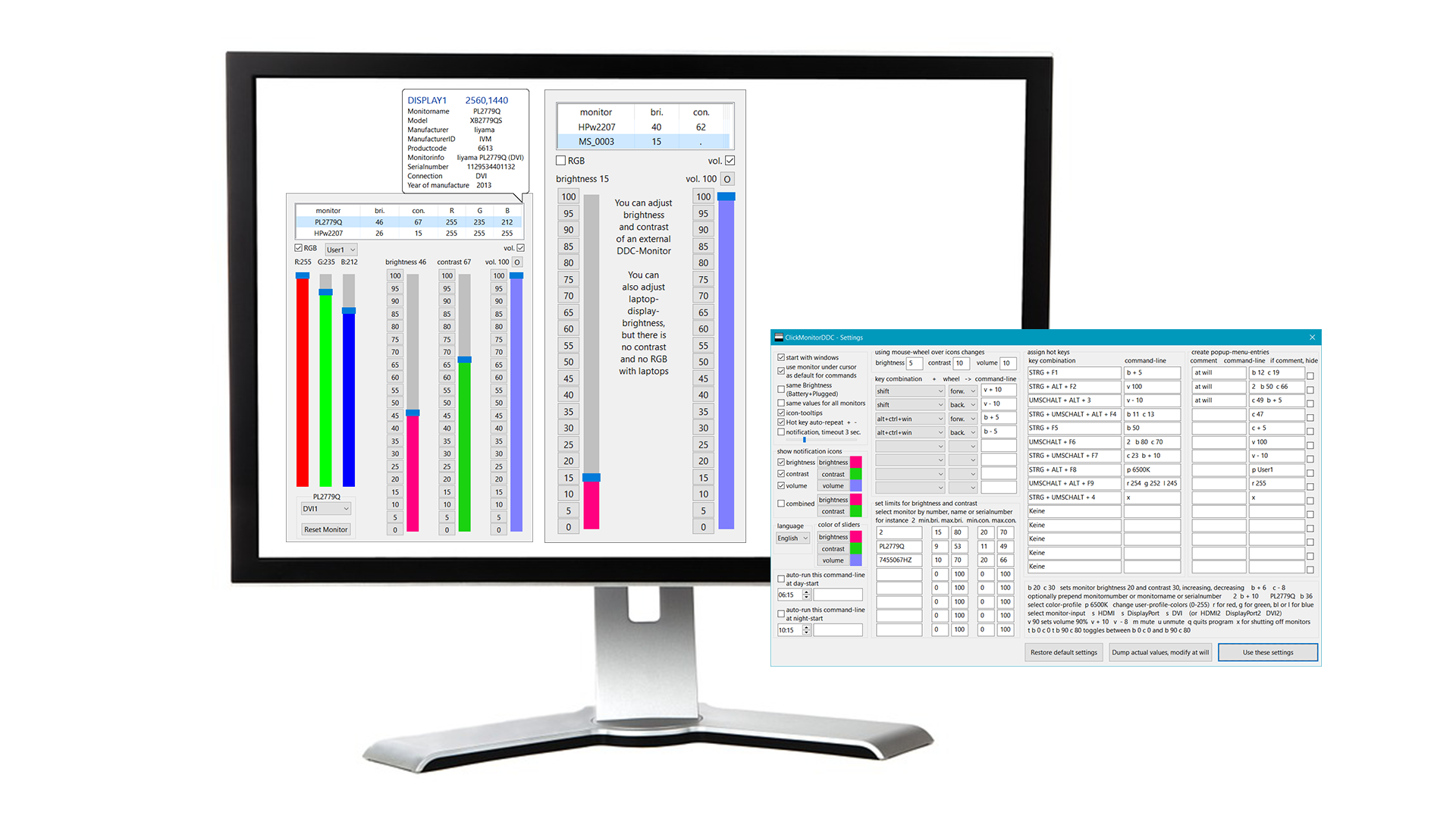Toggle icon-tooltips checkbox setting
The width and height of the screenshot is (1456, 819).
782,417
